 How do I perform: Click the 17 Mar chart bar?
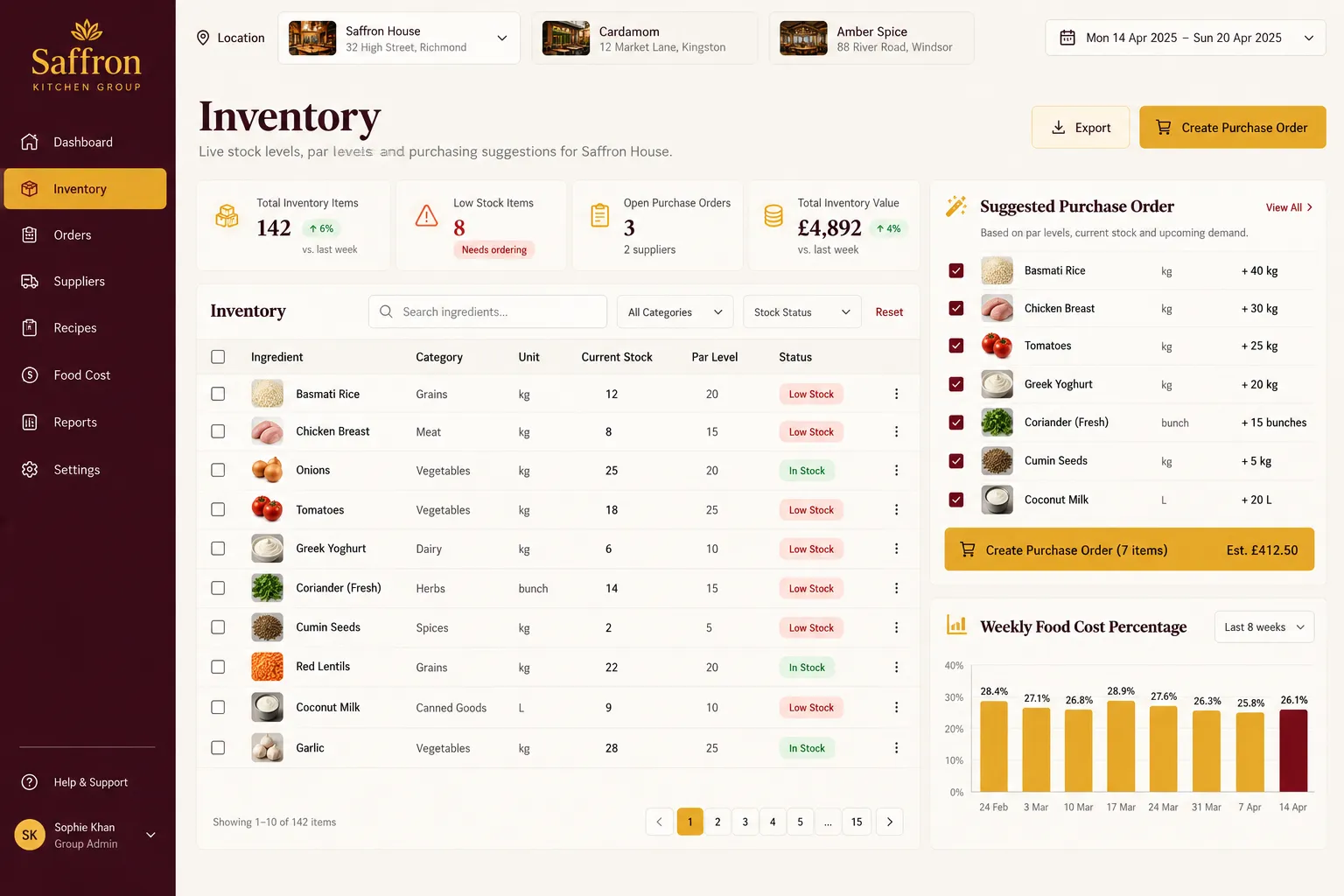pyautogui.click(x=1121, y=745)
